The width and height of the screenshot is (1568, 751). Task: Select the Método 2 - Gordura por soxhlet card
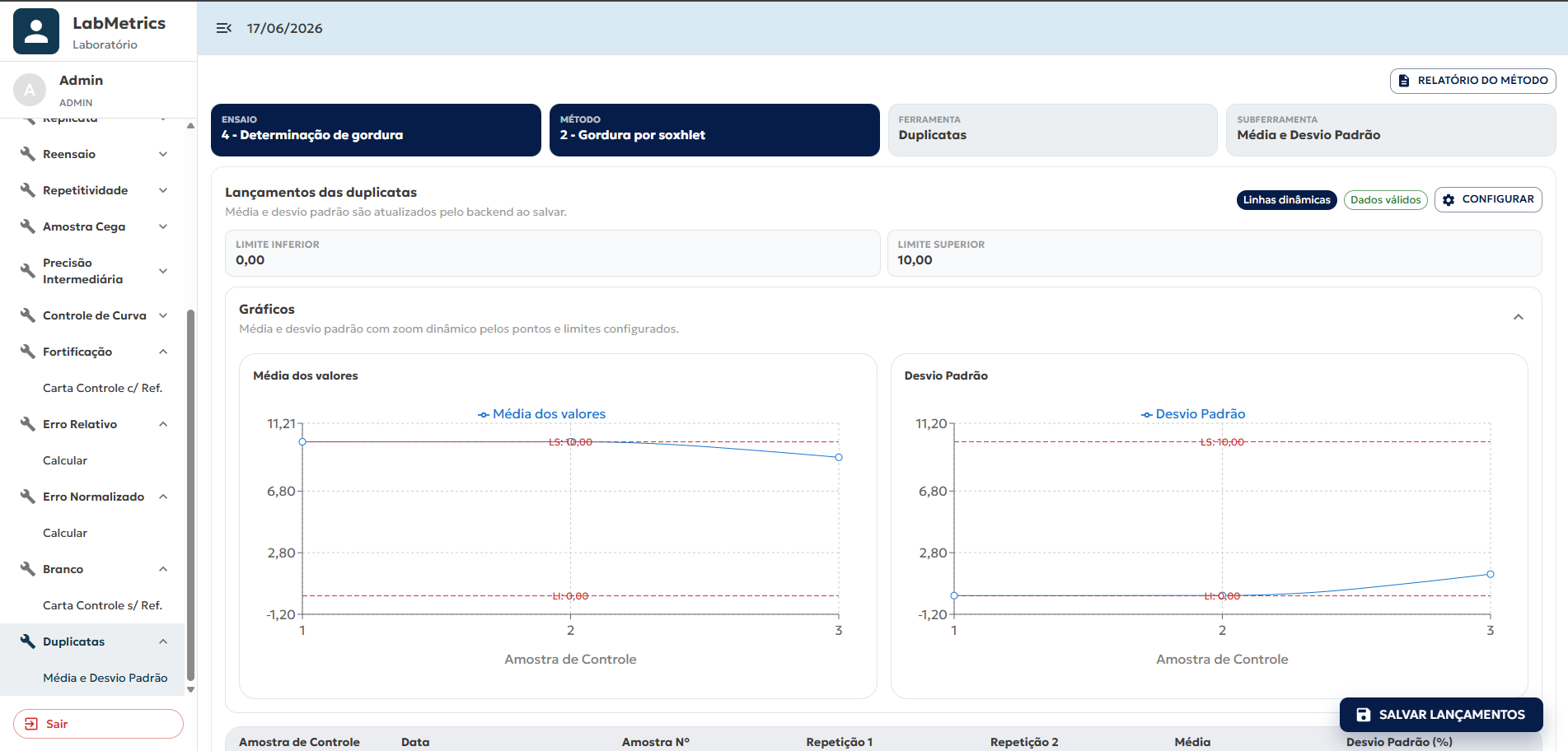point(714,130)
